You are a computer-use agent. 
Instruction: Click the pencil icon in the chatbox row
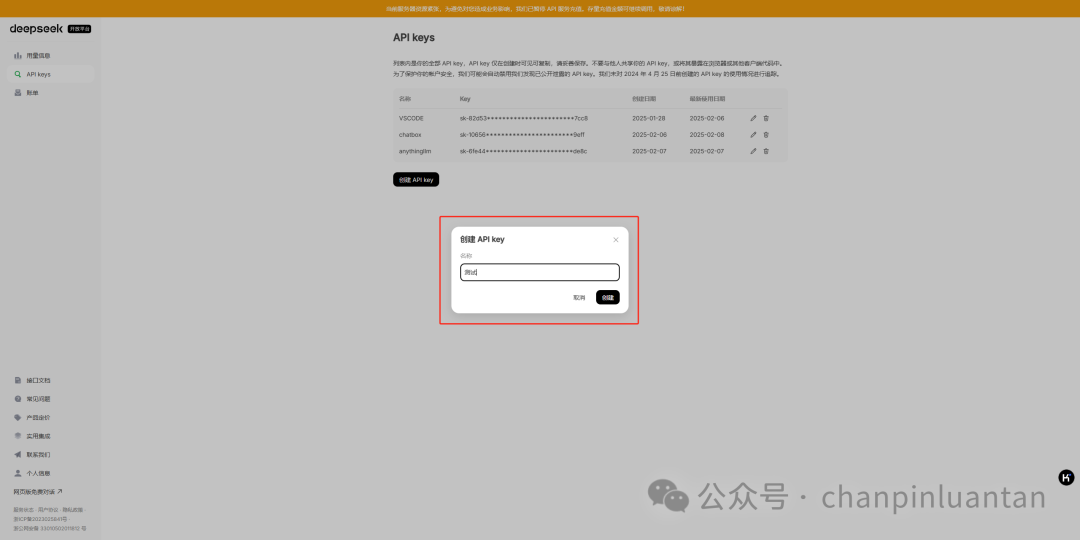(753, 134)
